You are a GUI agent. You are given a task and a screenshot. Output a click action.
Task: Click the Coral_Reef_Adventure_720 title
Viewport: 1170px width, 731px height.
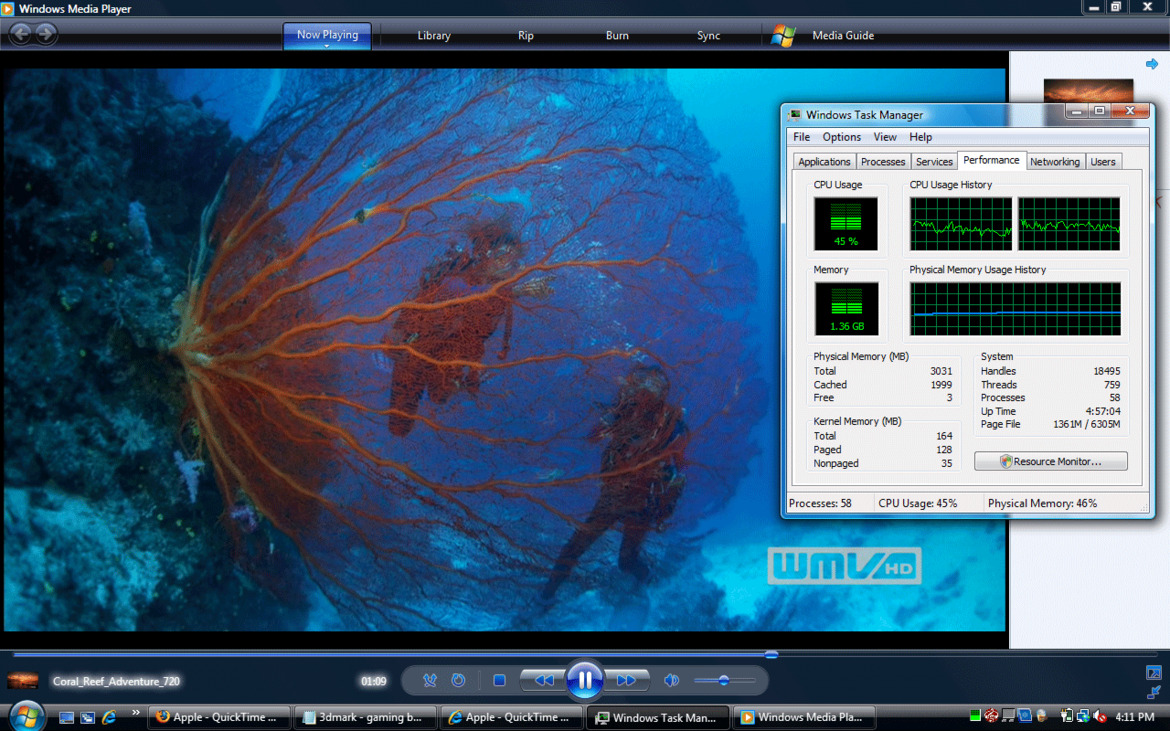116,681
